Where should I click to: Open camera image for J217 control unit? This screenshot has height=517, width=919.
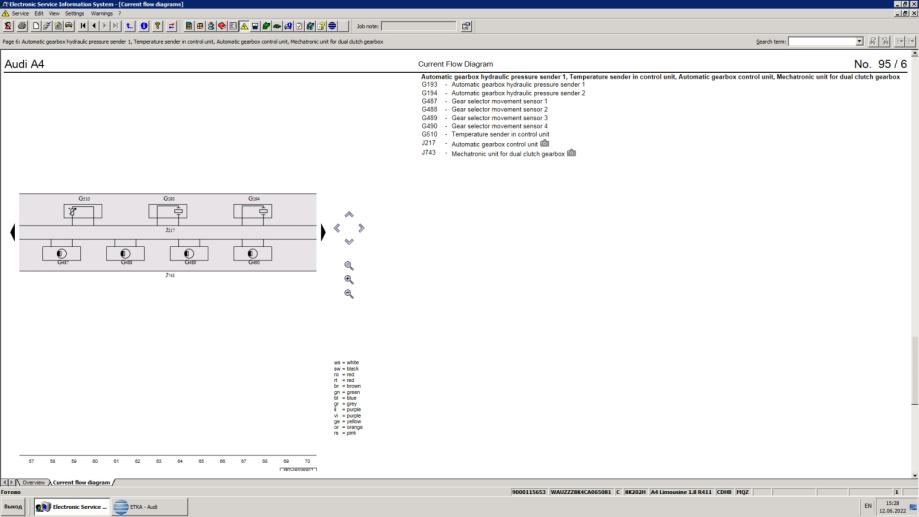[544, 143]
